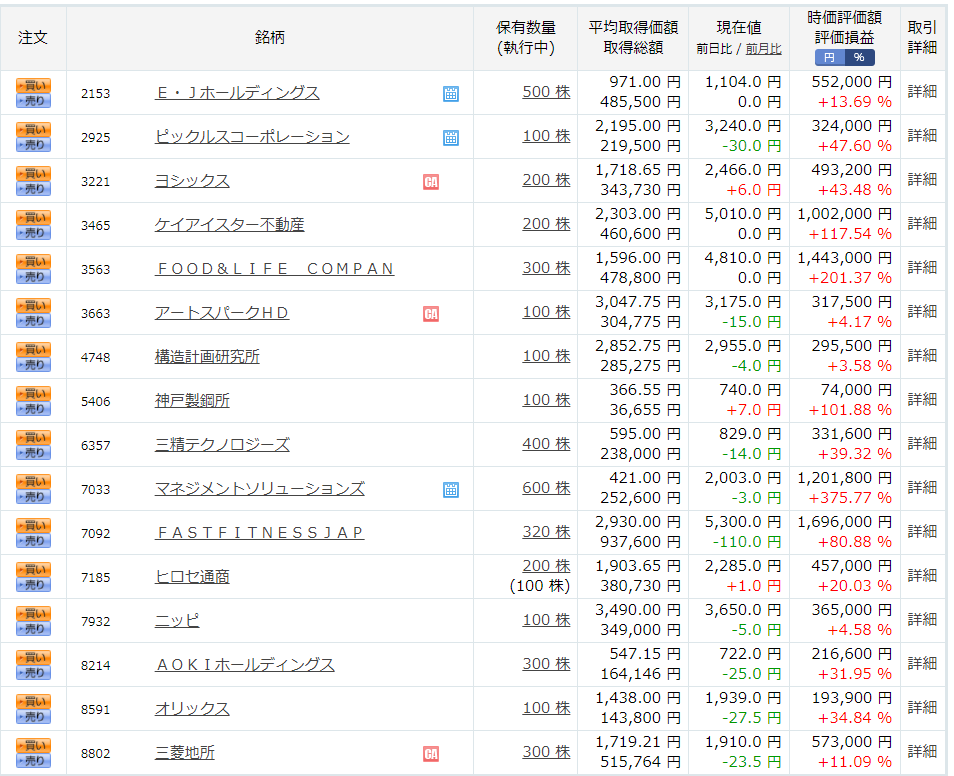The width and height of the screenshot is (954, 776).
Task: Click the -27.5 円 daily change
Action: [x=751, y=718]
